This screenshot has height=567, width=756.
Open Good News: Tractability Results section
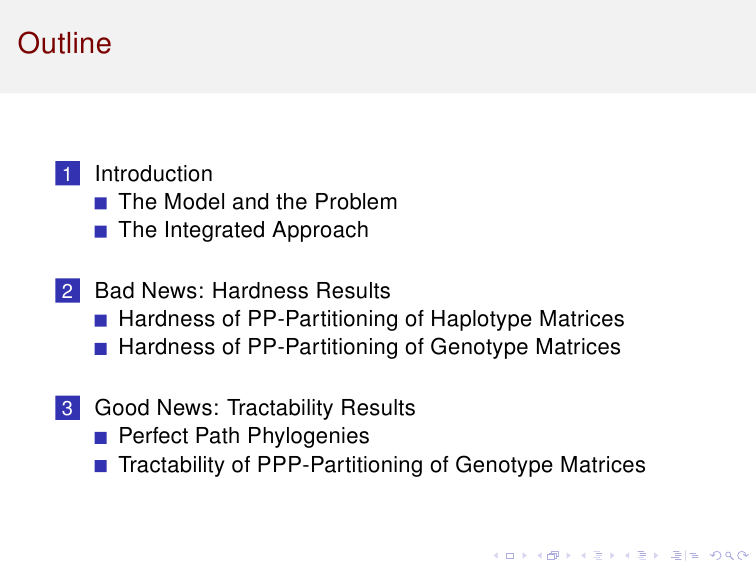coord(255,408)
